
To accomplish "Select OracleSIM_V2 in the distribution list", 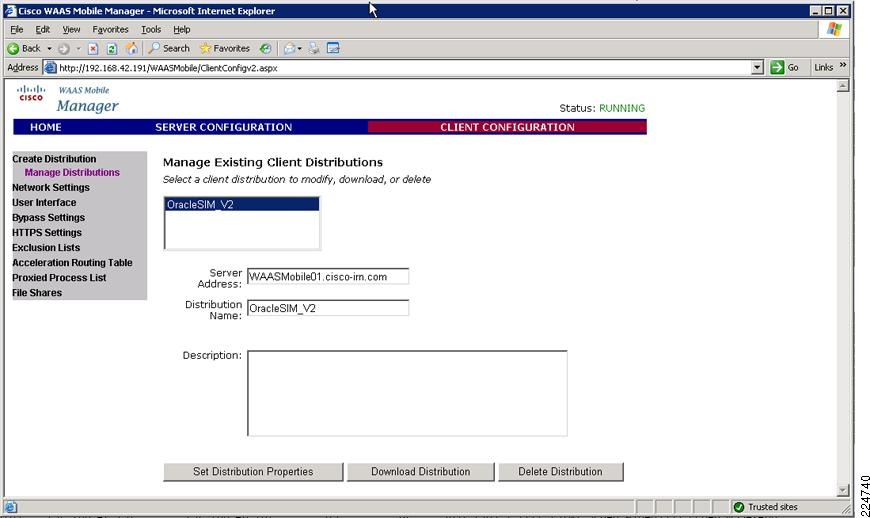I will [x=242, y=205].
